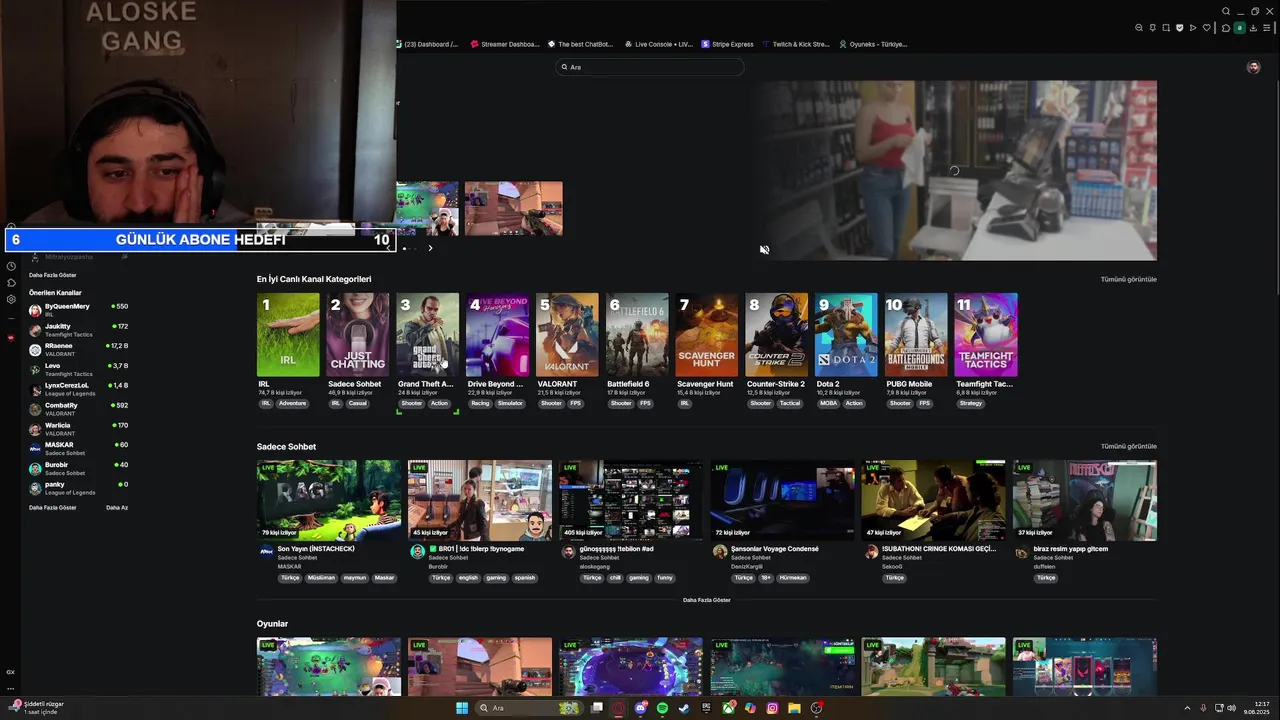Click the Windows Start button

pyautogui.click(x=462, y=708)
